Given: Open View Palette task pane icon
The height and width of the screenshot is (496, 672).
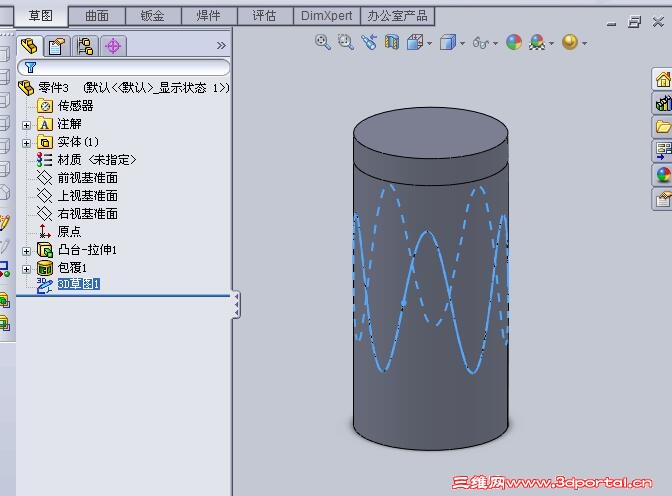Looking at the screenshot, I should [663, 151].
